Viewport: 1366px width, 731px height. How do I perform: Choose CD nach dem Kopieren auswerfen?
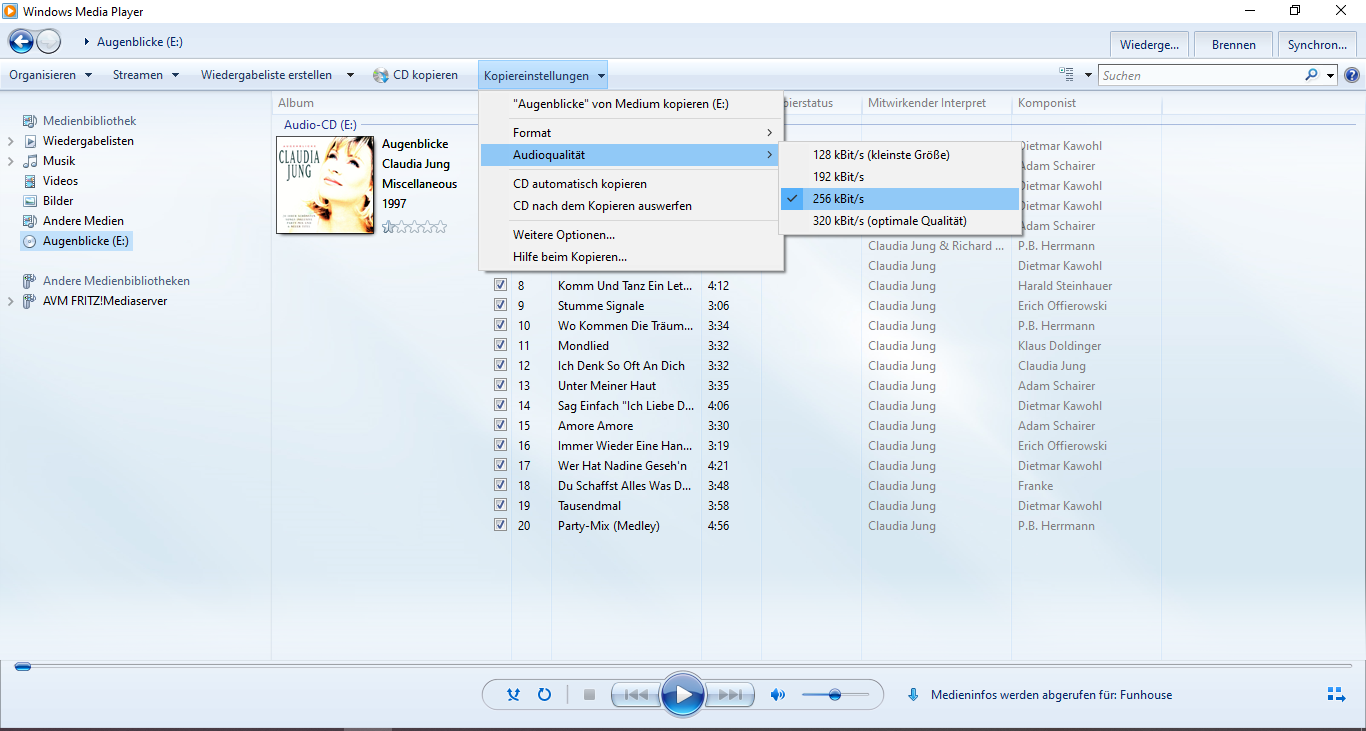(x=631, y=206)
